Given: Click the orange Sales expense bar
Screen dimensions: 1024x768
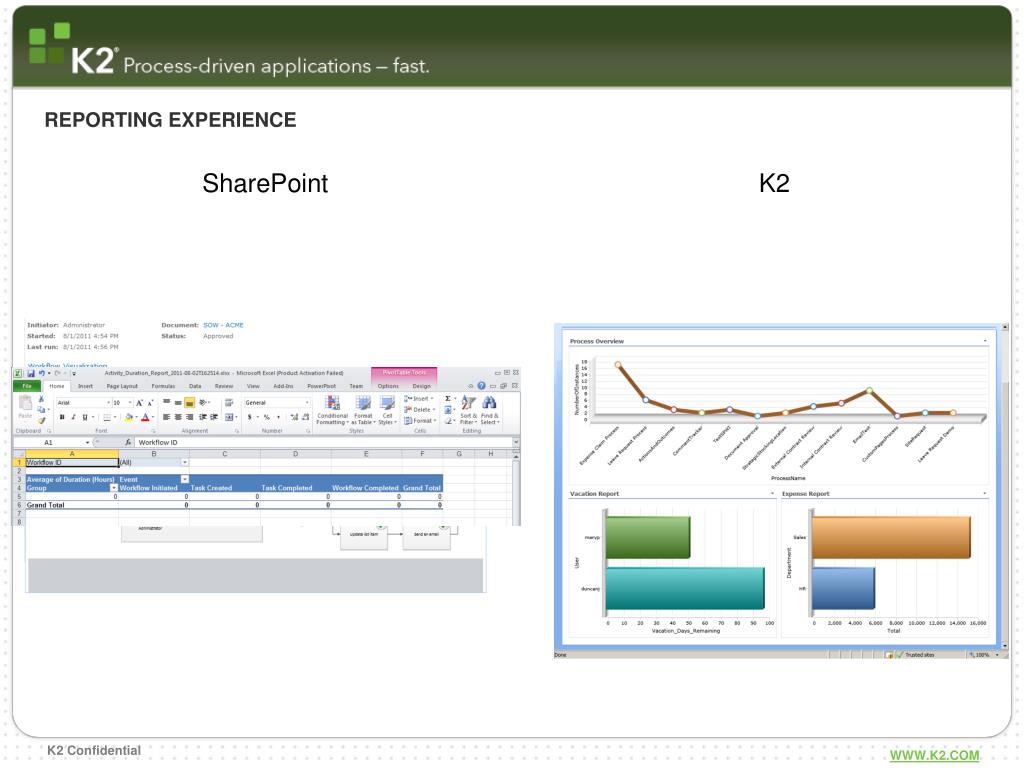Looking at the screenshot, I should (891, 537).
